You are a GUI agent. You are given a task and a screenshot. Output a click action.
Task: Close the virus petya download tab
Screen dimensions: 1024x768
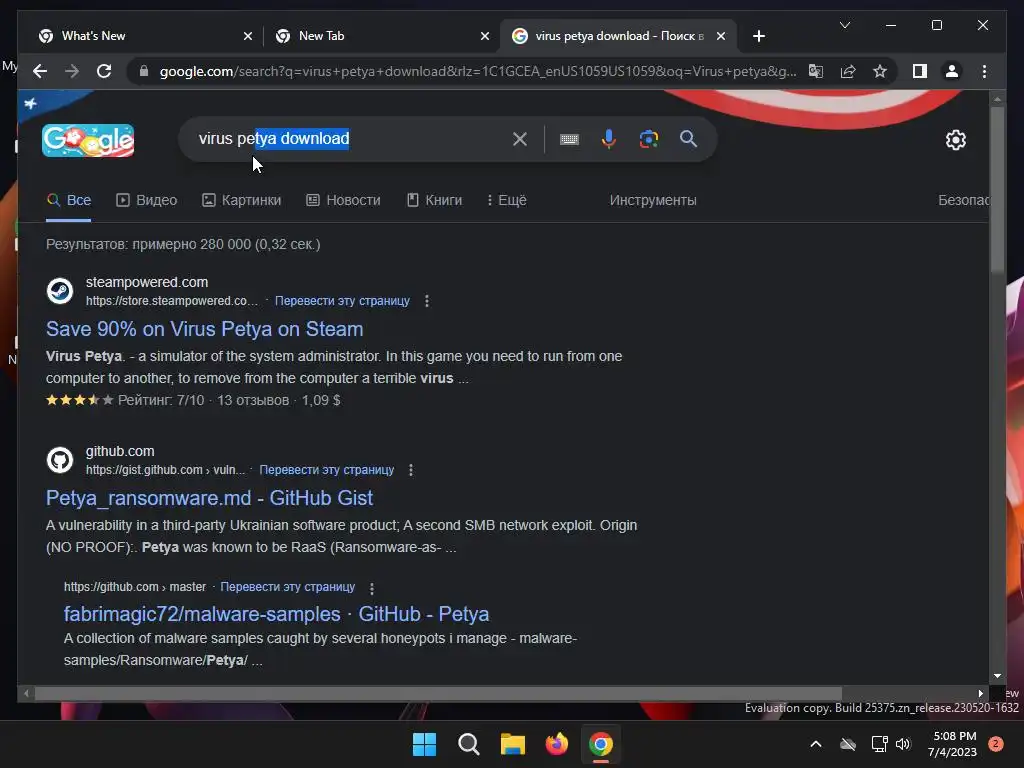pyautogui.click(x=721, y=37)
